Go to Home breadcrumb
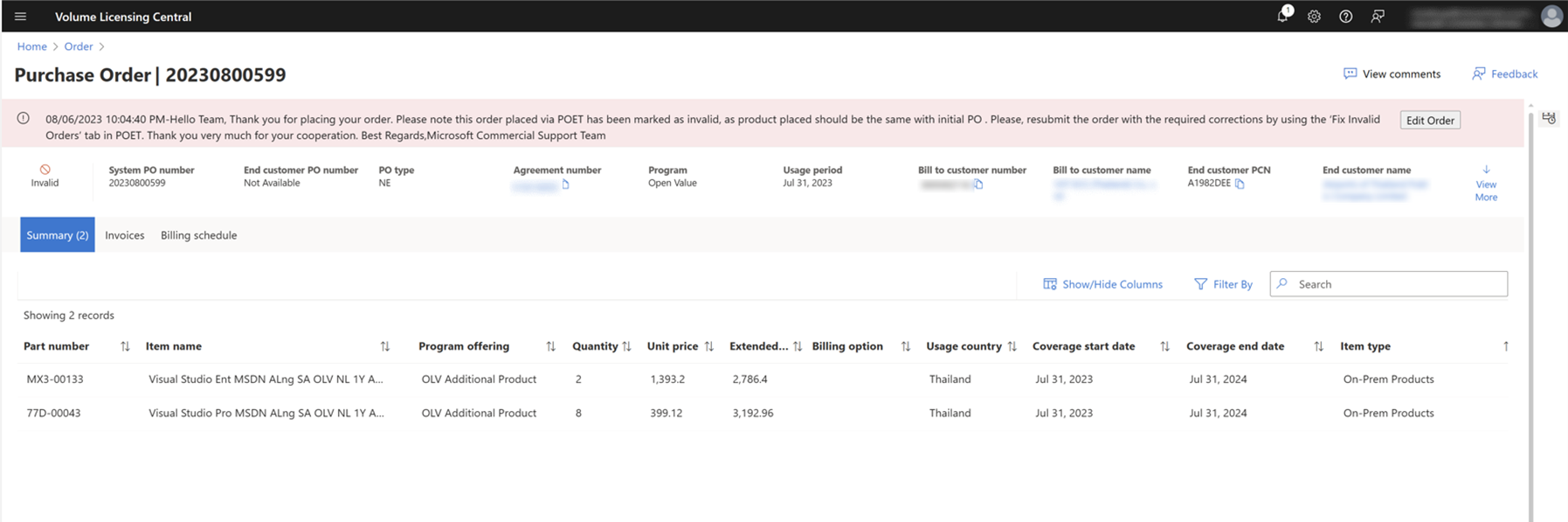 (32, 46)
